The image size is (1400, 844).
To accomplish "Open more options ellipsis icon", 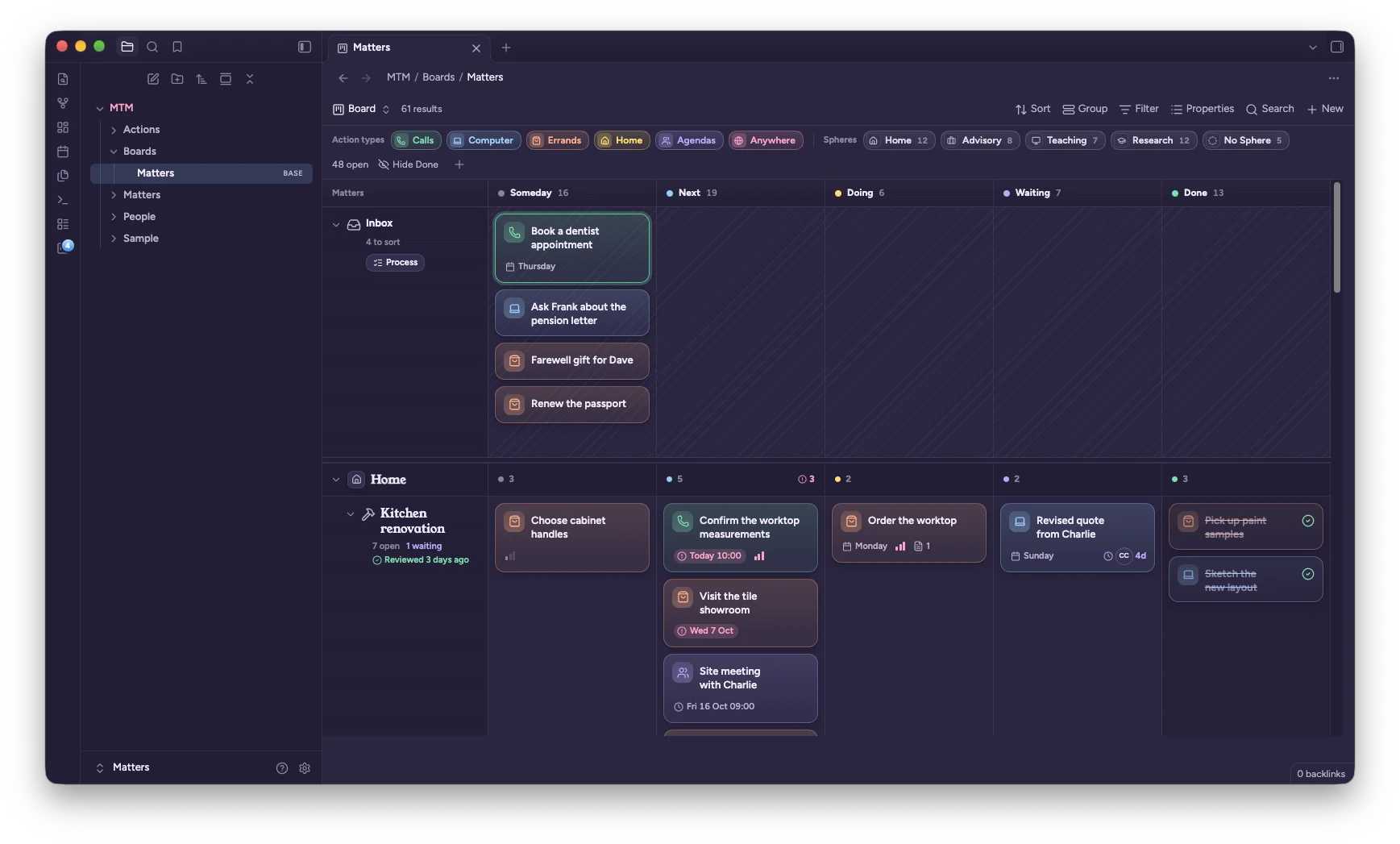I will pyautogui.click(x=1334, y=78).
